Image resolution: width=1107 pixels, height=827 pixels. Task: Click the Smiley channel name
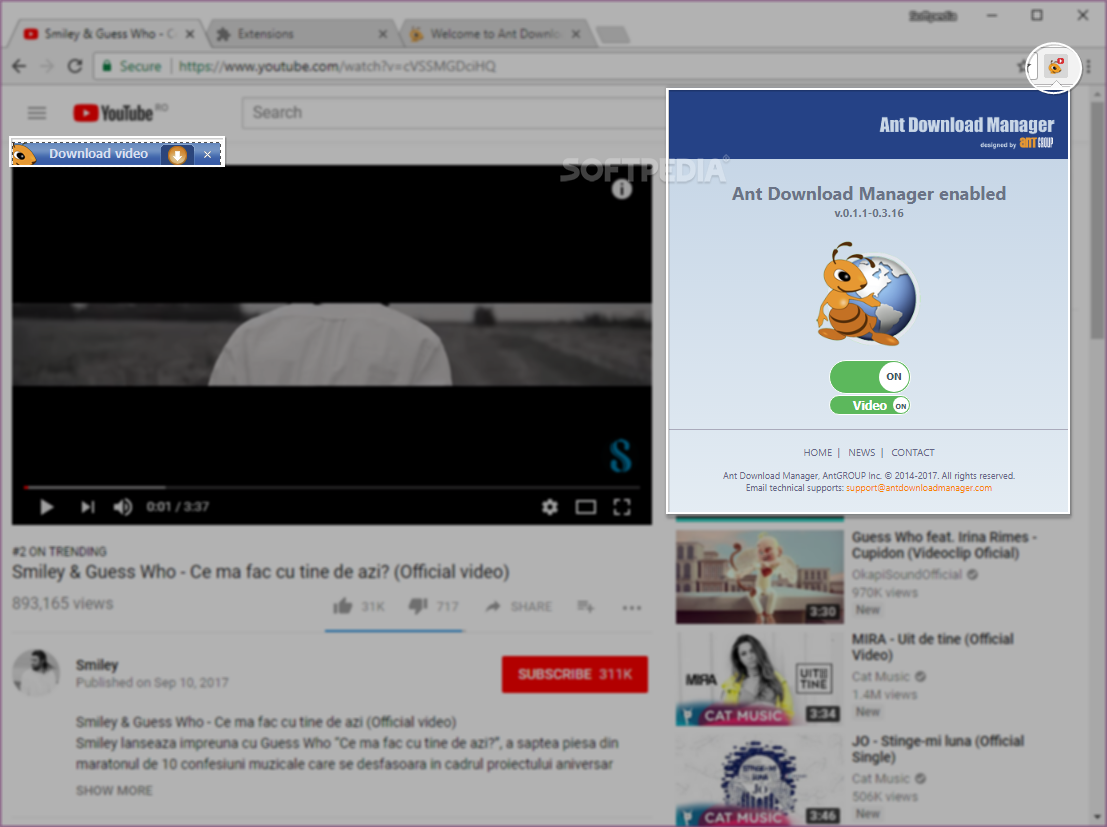[97, 665]
